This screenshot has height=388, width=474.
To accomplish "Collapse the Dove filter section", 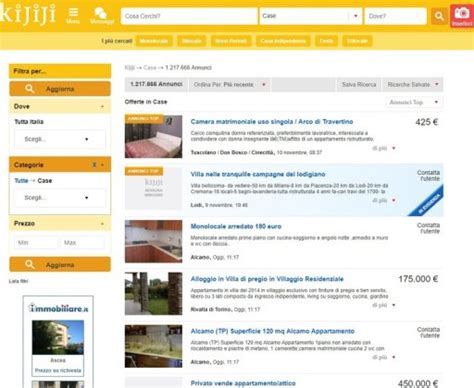I will point(102,106).
